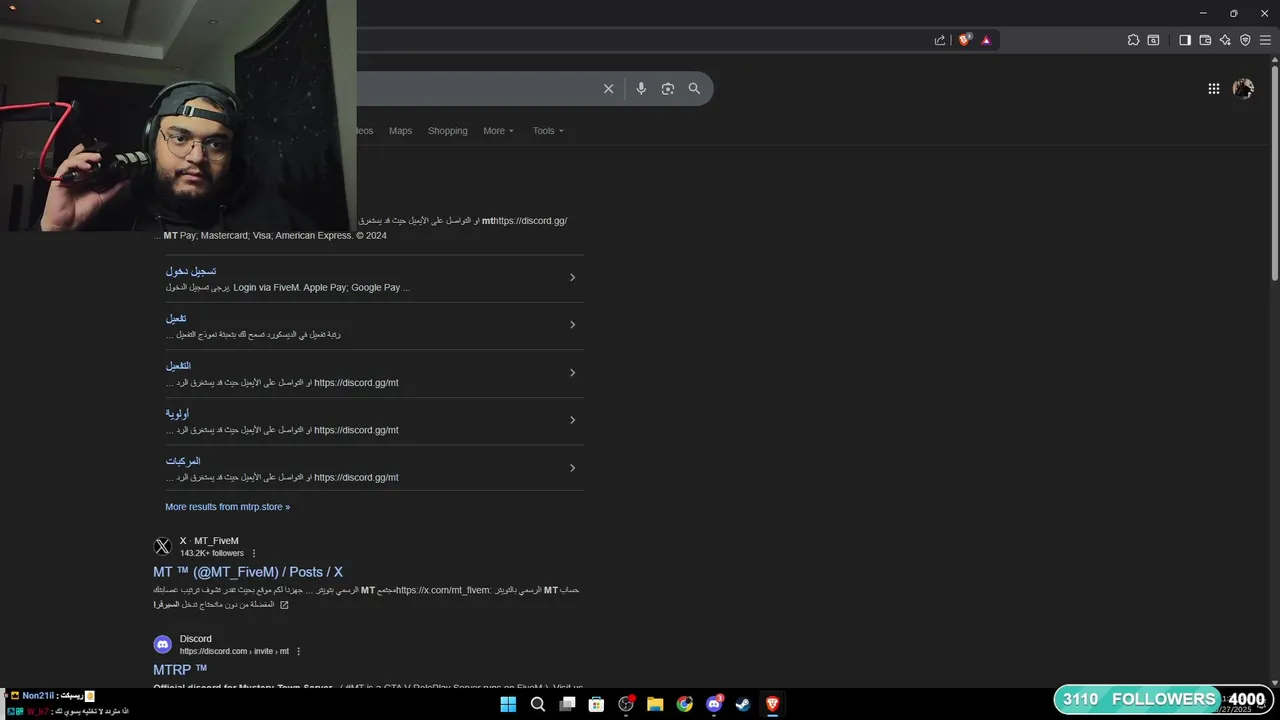Screen dimensions: 1280x720
Task: Switch to the Shopping search tab
Action: (x=447, y=131)
